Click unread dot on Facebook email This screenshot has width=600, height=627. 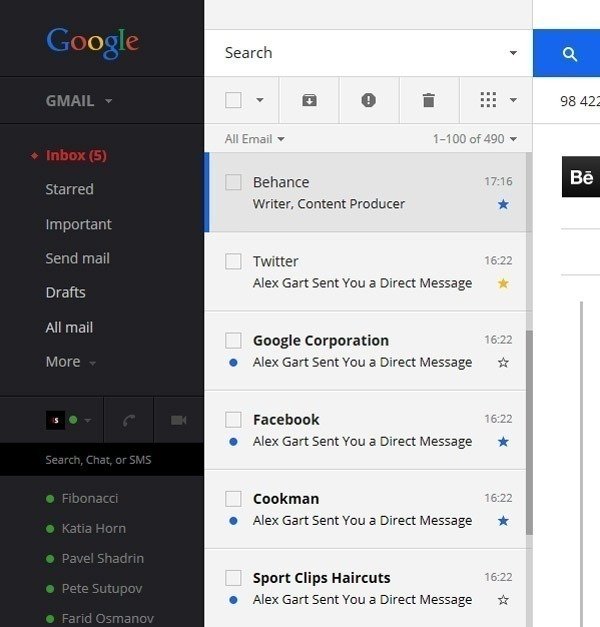coord(234,442)
